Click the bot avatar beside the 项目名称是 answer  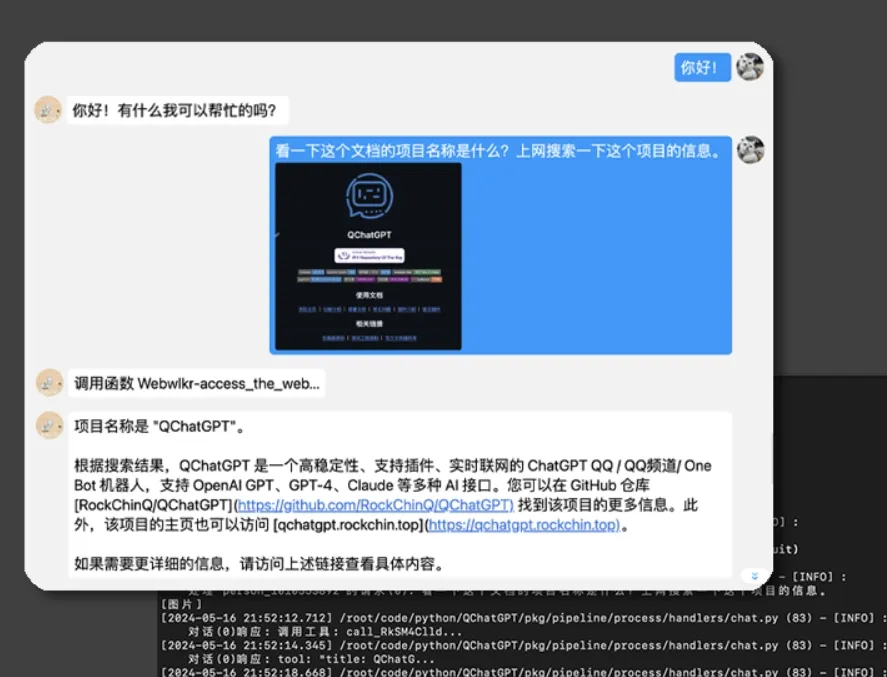coord(48,425)
